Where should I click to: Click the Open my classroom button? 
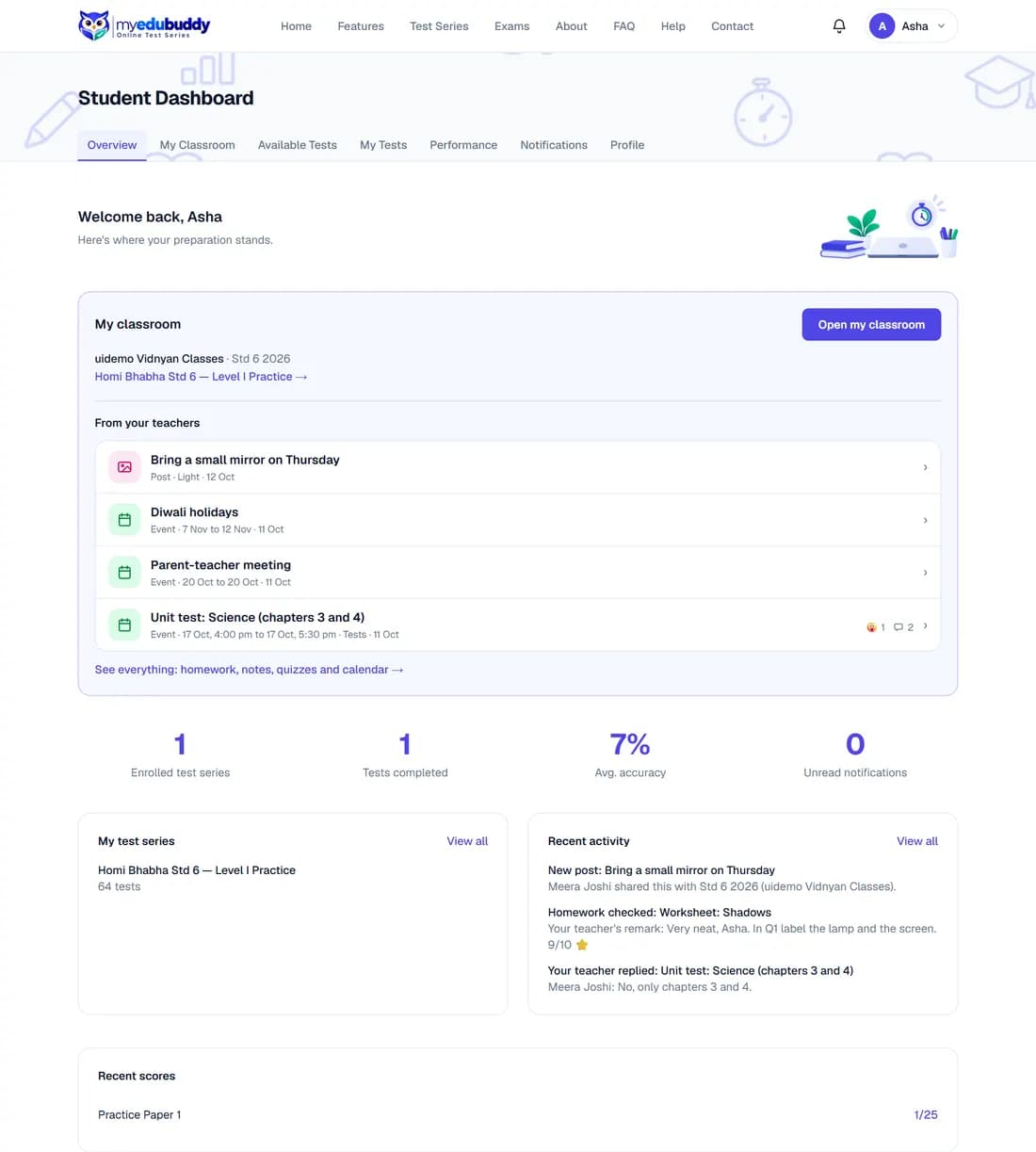pos(871,324)
